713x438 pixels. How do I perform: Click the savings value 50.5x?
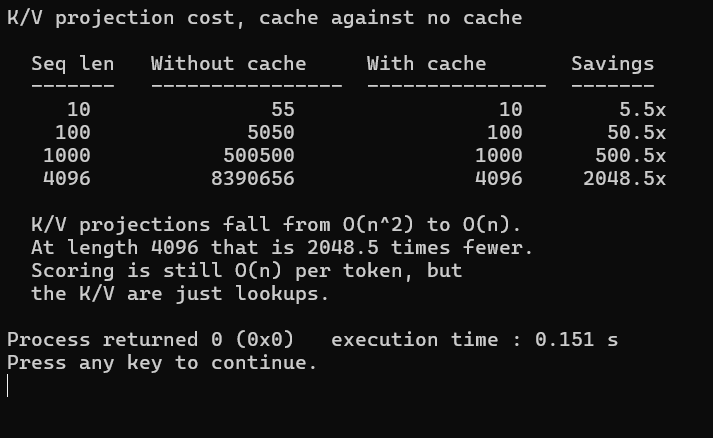(636, 133)
